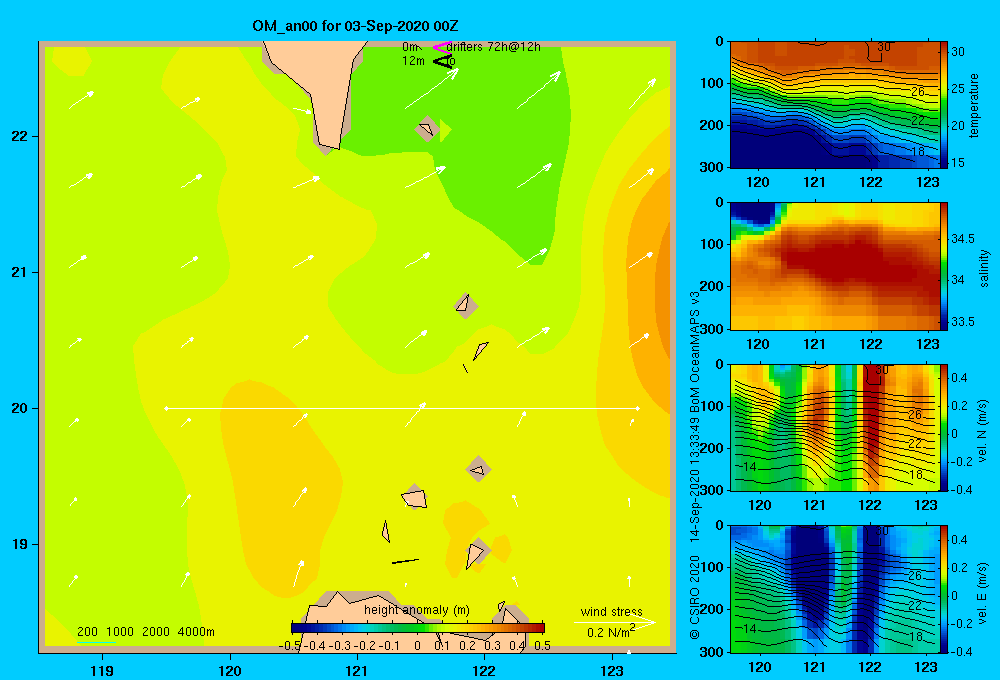Image resolution: width=1000 pixels, height=680 pixels.
Task: Click the latitude 20 axis label of main map
Action: [20, 408]
